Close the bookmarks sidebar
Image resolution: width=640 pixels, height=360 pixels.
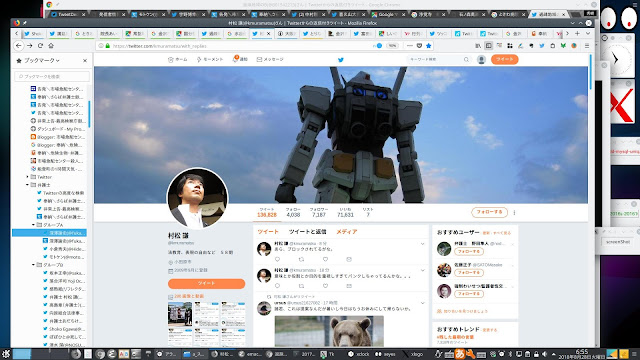pyautogui.click(x=85, y=60)
